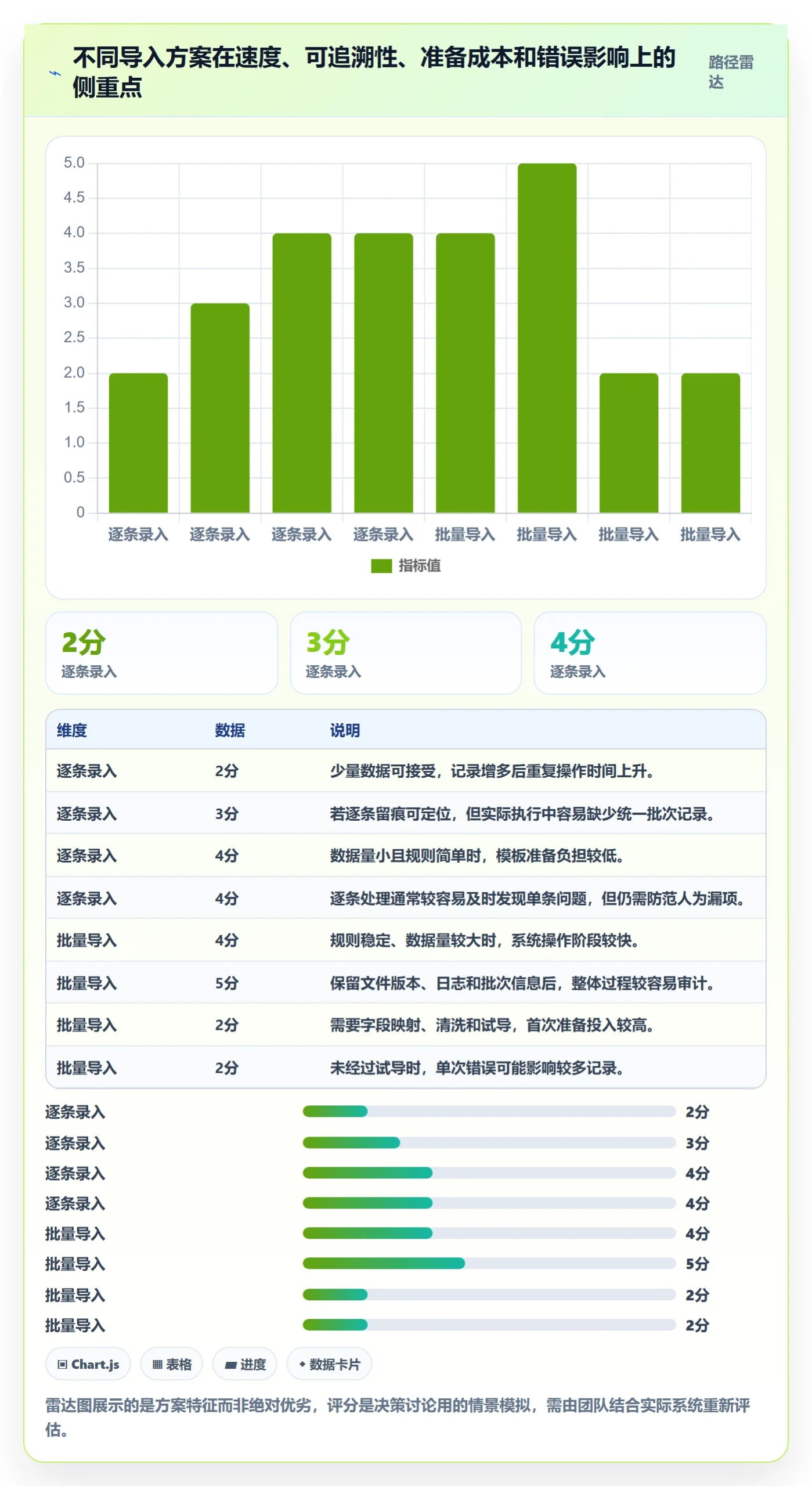Toggle the 指标值 legend label
The width and height of the screenshot is (812, 1486).
pyautogui.click(x=420, y=565)
